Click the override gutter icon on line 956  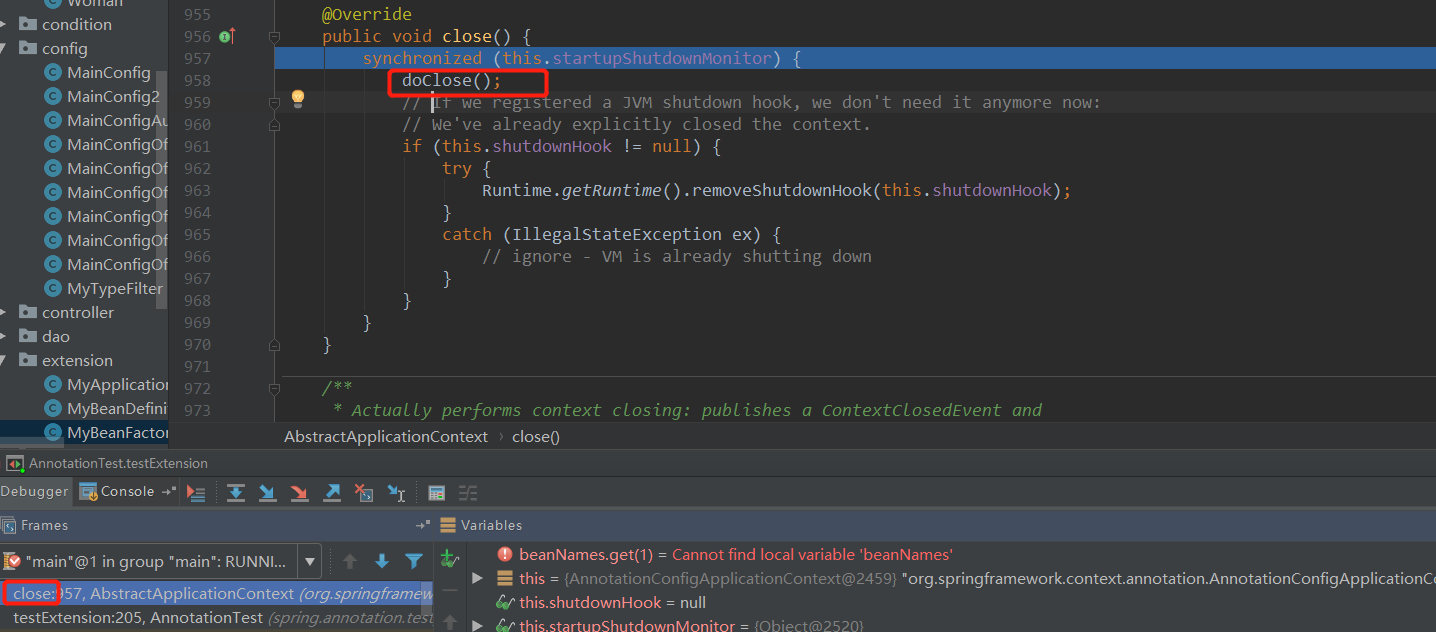[226, 36]
